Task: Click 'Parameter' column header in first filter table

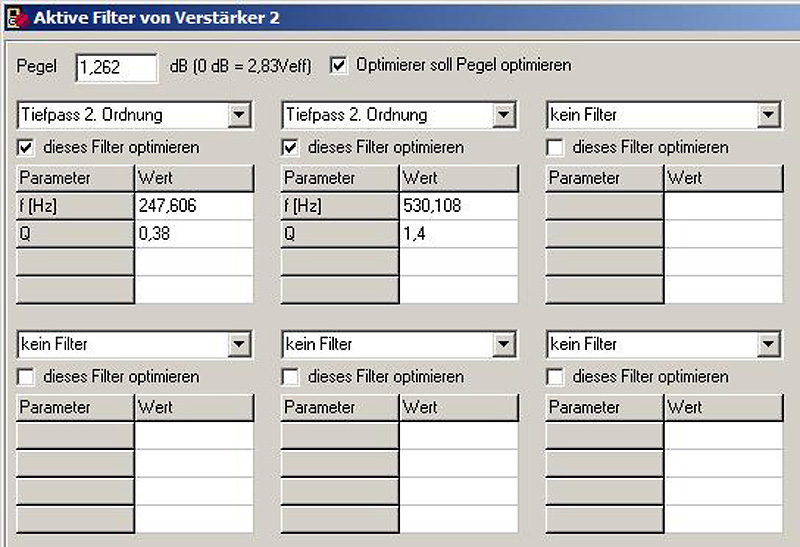Action: [75, 178]
